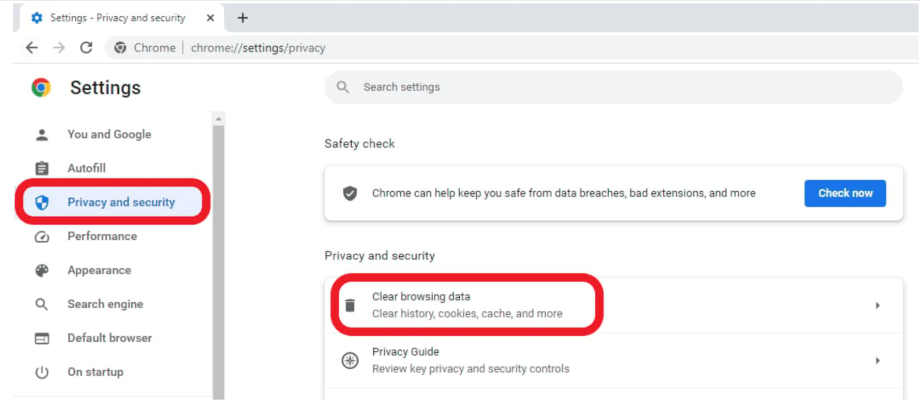
Task: Click the sidebar scrollbar up arrow
Action: tap(218, 119)
